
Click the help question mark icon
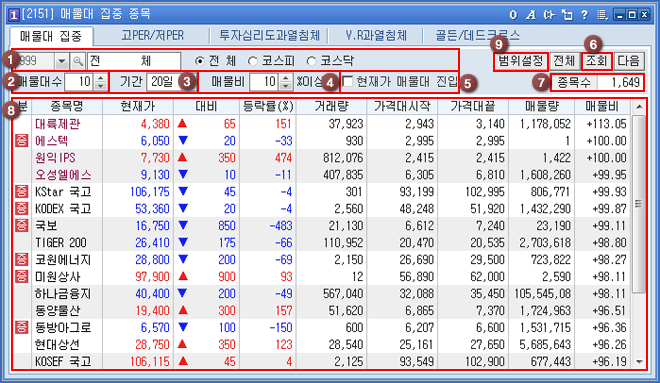pyautogui.click(x=584, y=15)
